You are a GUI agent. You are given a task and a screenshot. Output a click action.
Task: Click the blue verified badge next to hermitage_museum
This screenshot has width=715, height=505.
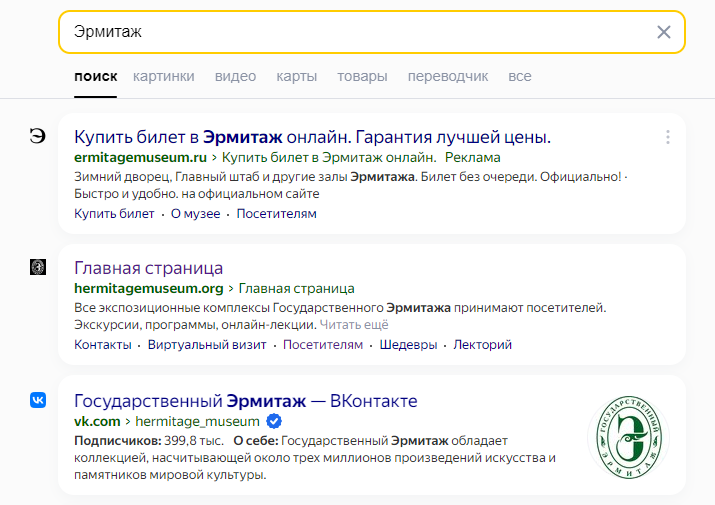(x=274, y=421)
